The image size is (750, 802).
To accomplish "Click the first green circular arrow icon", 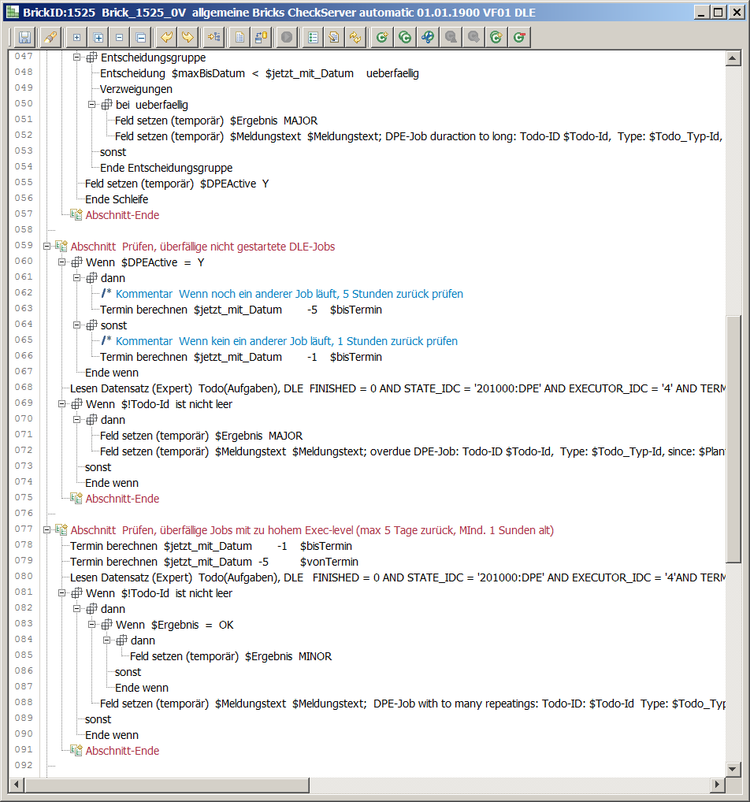I will coord(380,37).
